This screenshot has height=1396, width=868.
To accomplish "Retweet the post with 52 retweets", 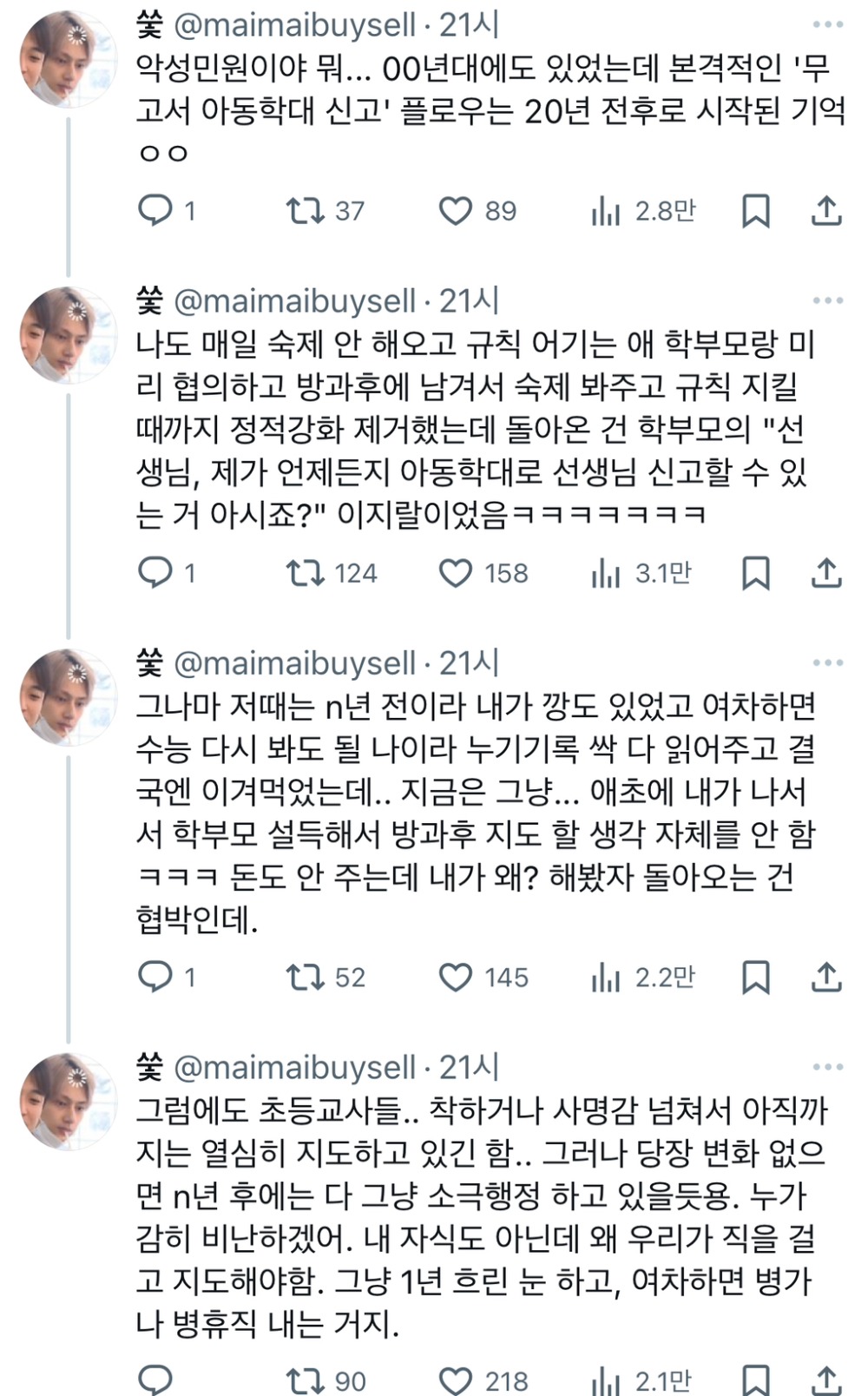I will pos(306,978).
